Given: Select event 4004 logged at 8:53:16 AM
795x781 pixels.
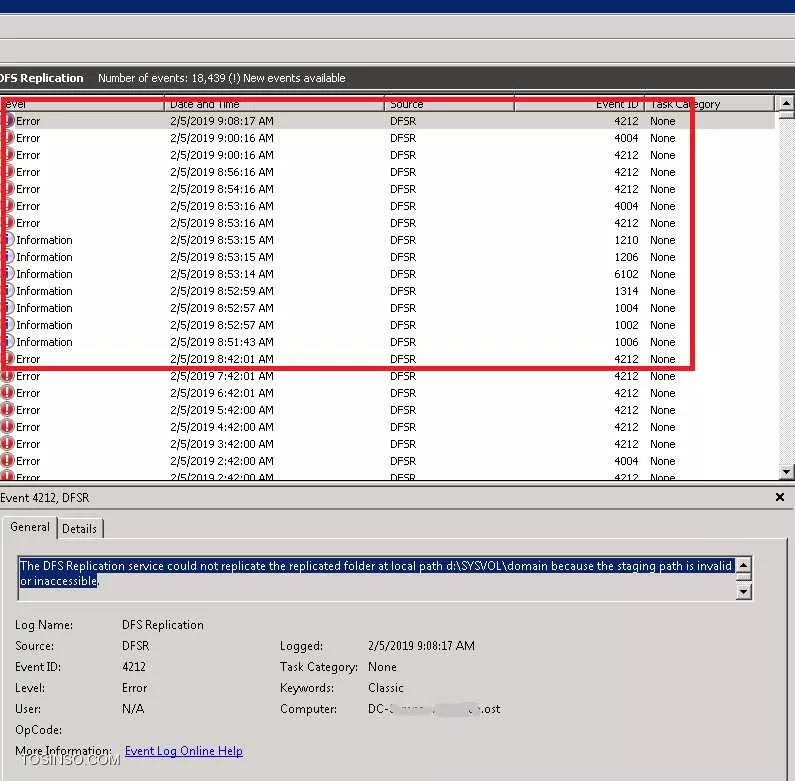Looking at the screenshot, I should (387, 206).
